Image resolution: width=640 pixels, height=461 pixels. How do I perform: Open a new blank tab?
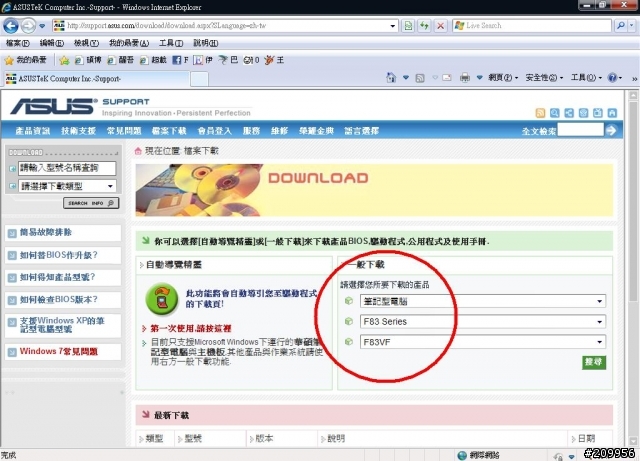199,79
